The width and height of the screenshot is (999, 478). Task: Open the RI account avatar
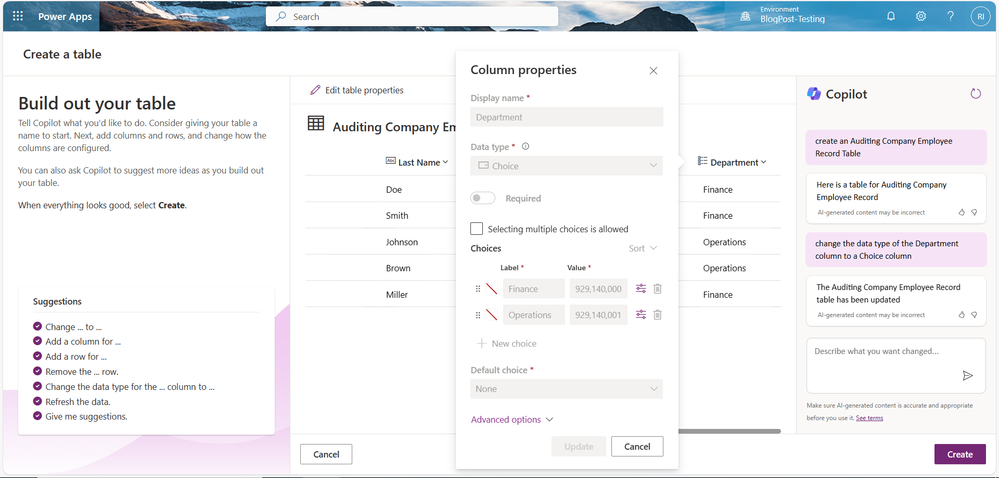(980, 17)
